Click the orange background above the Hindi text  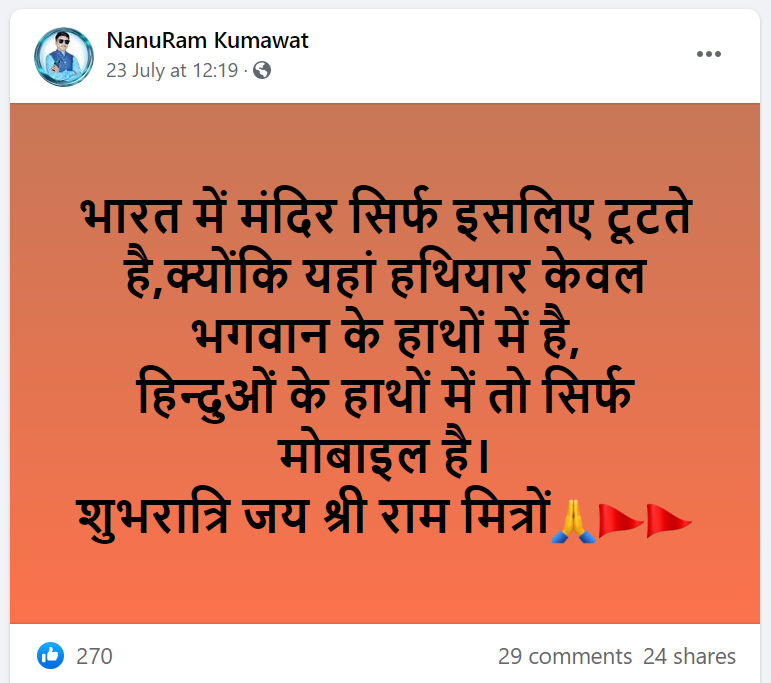385,143
